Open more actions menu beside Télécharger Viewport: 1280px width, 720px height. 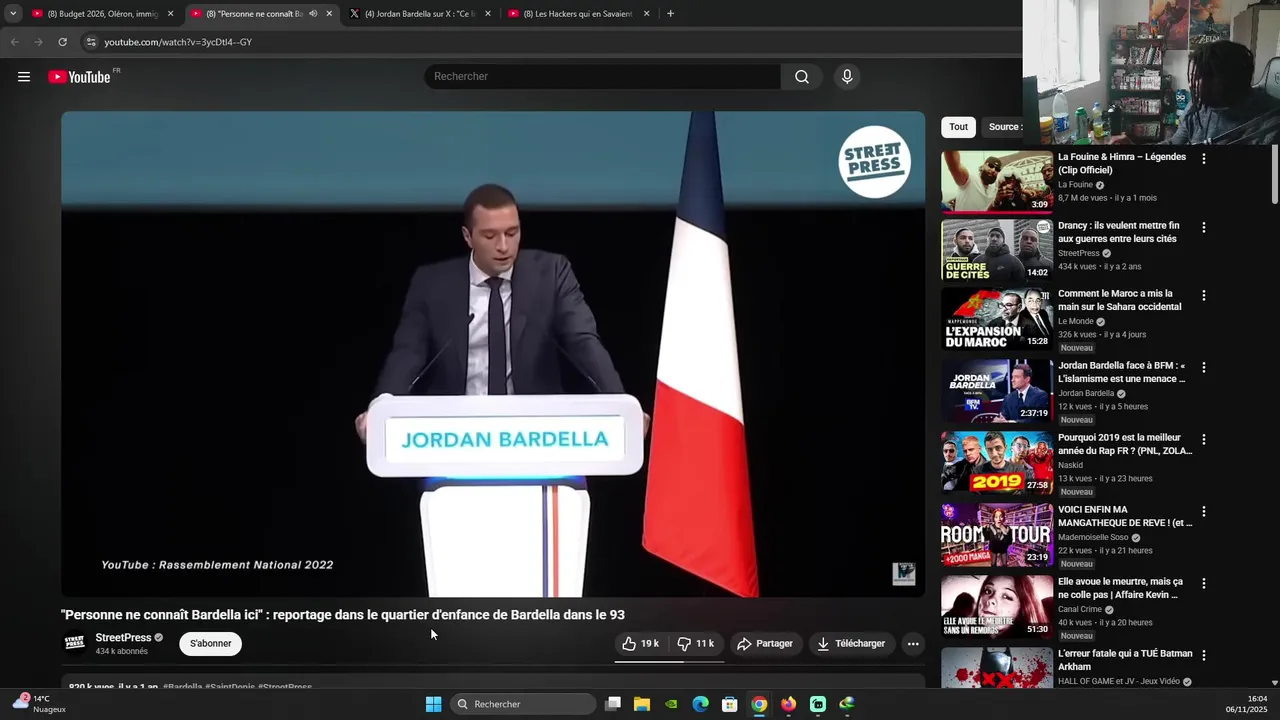(913, 643)
